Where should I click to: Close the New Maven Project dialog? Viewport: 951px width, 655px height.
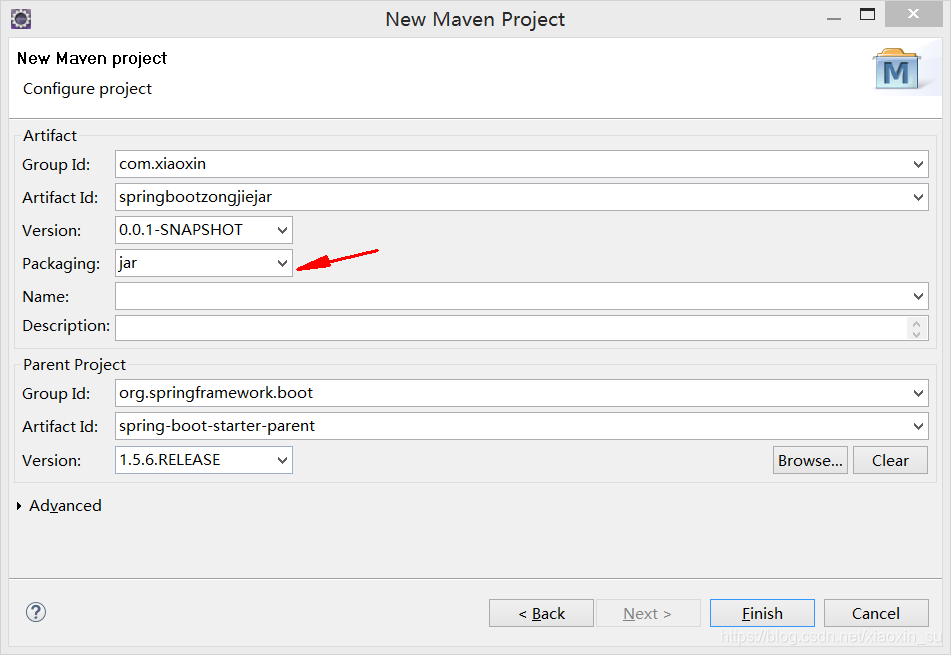click(913, 14)
